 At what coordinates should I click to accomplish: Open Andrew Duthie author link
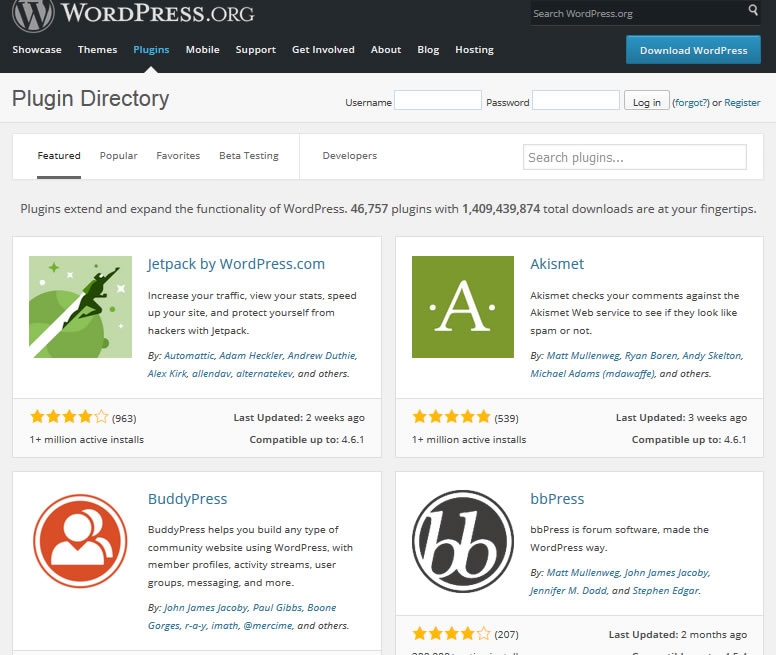[322, 355]
